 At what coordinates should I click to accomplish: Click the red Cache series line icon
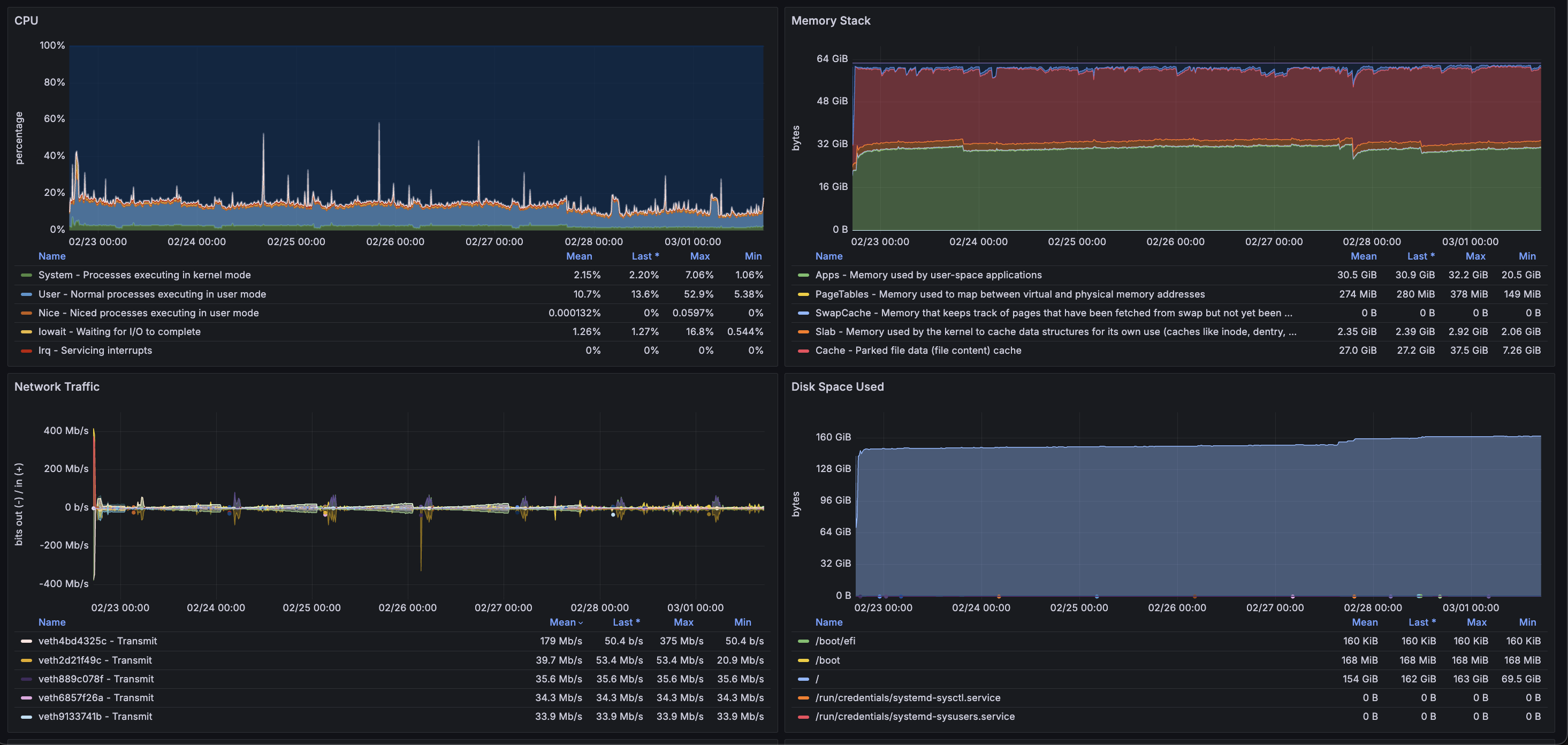point(803,351)
